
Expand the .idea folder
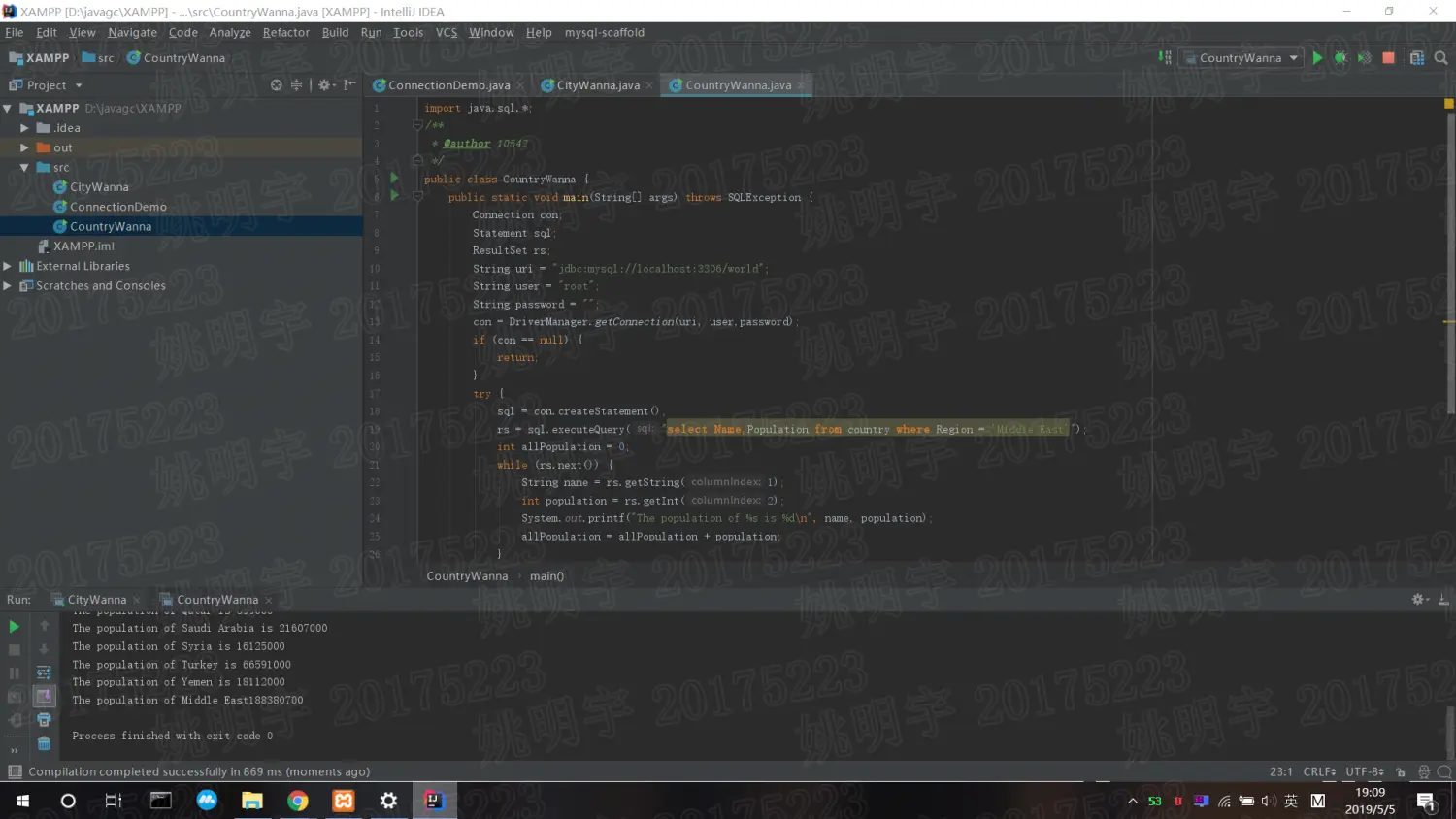coord(24,128)
